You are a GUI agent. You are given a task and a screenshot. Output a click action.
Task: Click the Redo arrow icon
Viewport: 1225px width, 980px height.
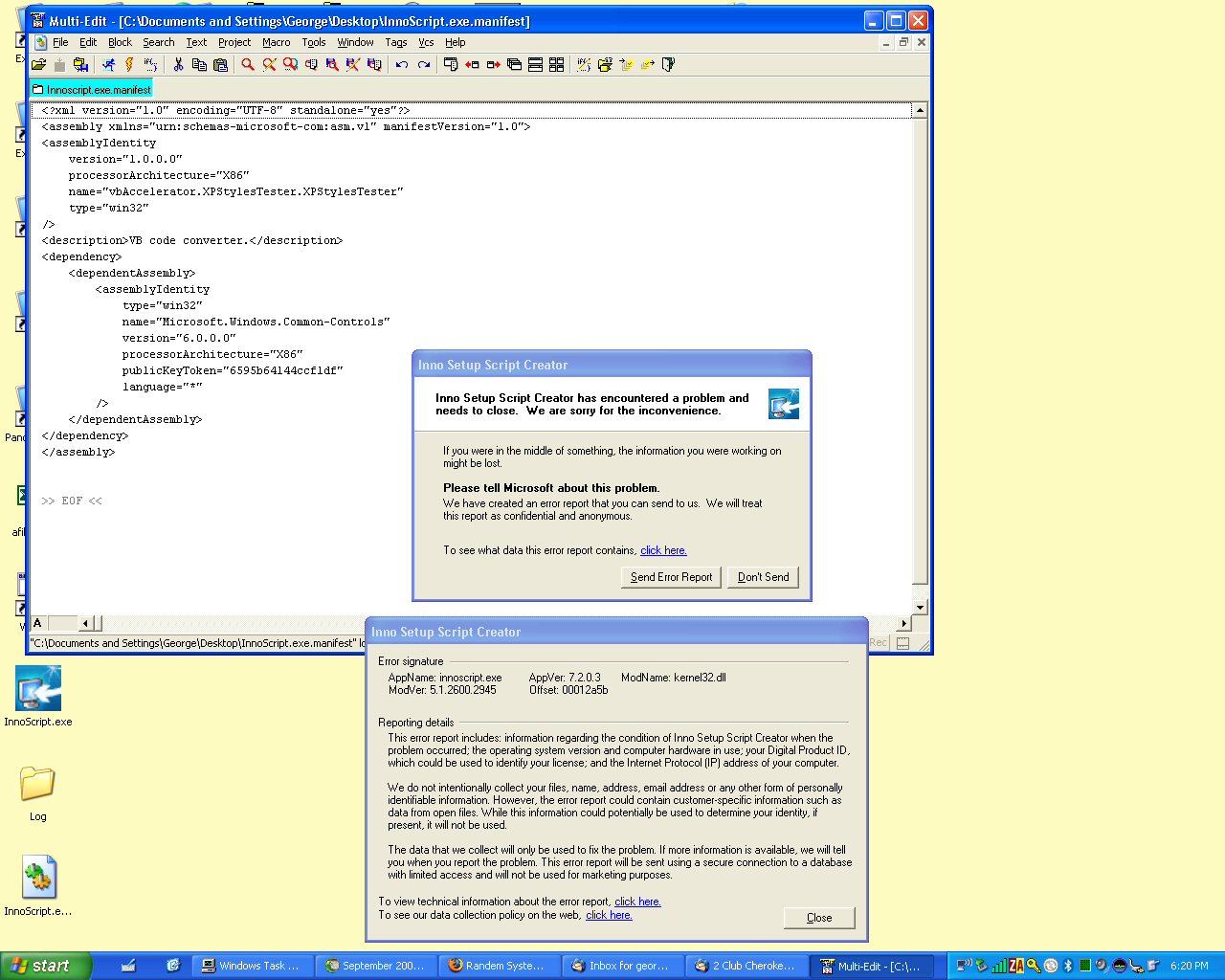pyautogui.click(x=424, y=64)
